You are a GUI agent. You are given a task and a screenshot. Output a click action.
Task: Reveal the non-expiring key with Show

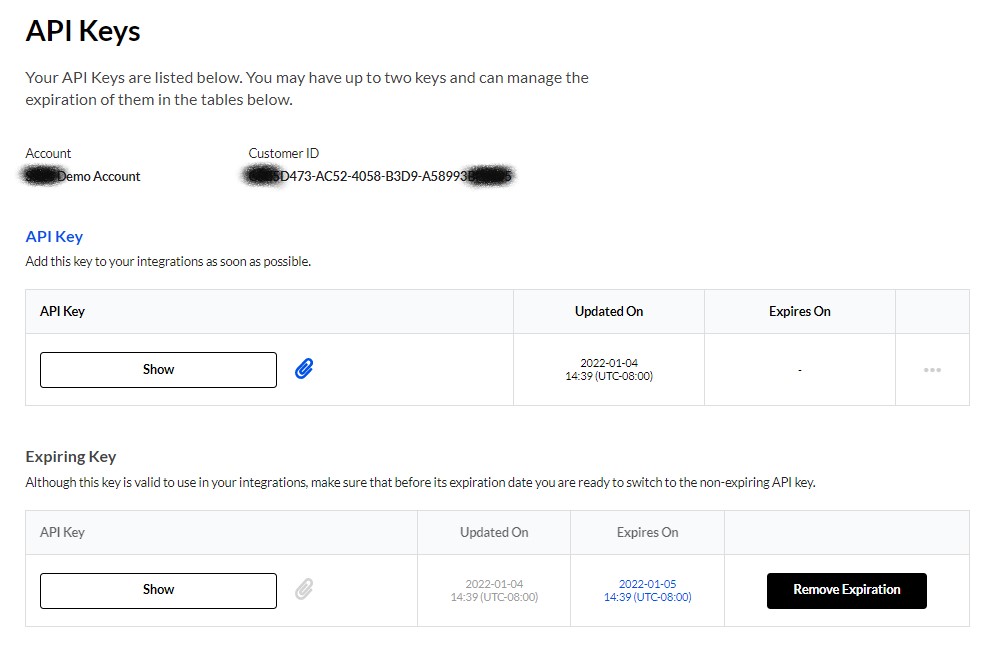(x=157, y=369)
